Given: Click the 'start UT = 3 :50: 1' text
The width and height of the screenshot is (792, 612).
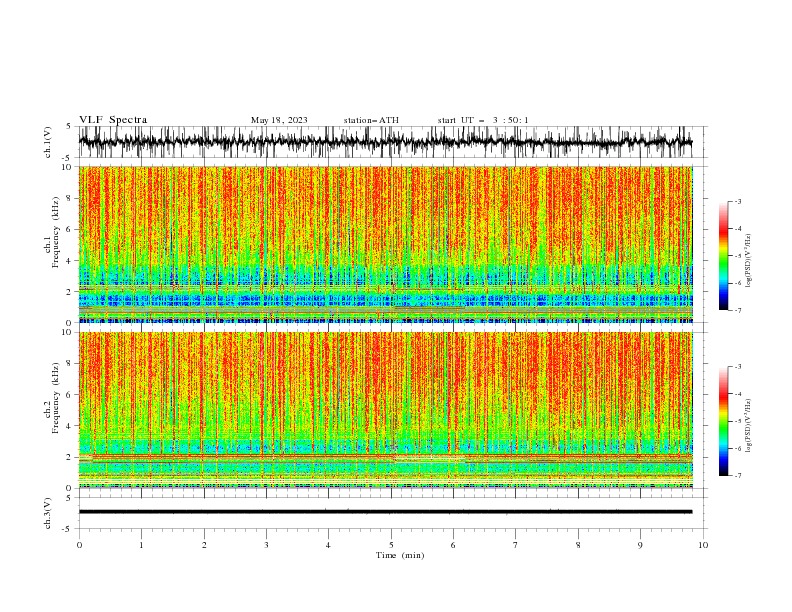Looking at the screenshot, I should pyautogui.click(x=483, y=120).
